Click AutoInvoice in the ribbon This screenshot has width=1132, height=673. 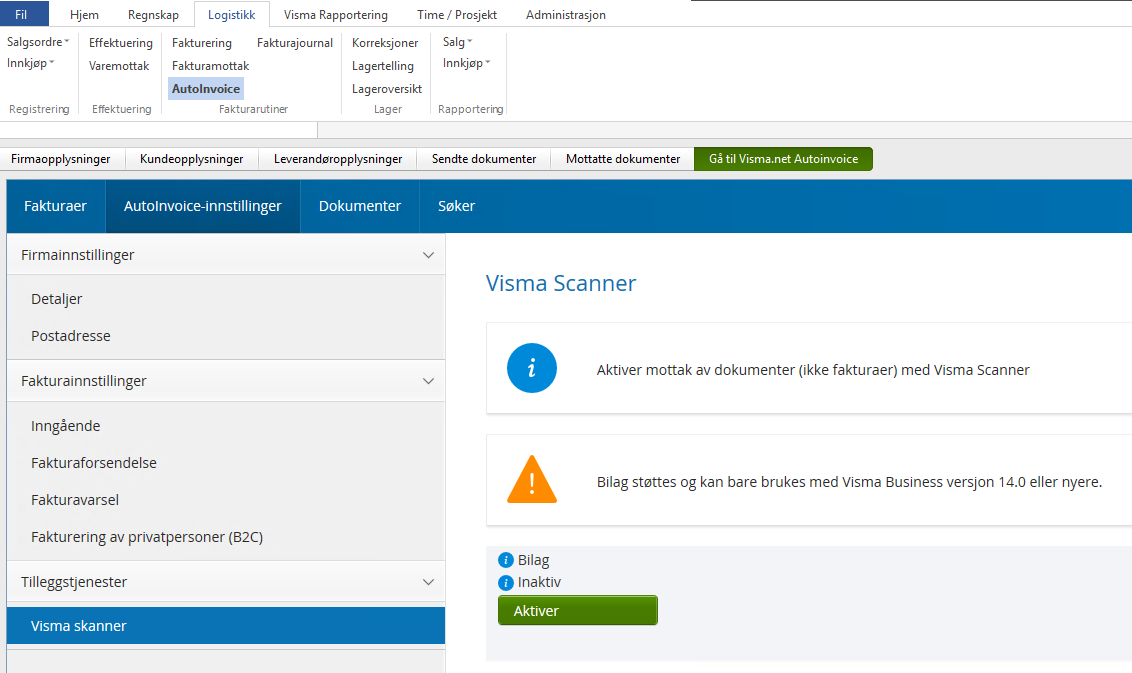coord(206,89)
